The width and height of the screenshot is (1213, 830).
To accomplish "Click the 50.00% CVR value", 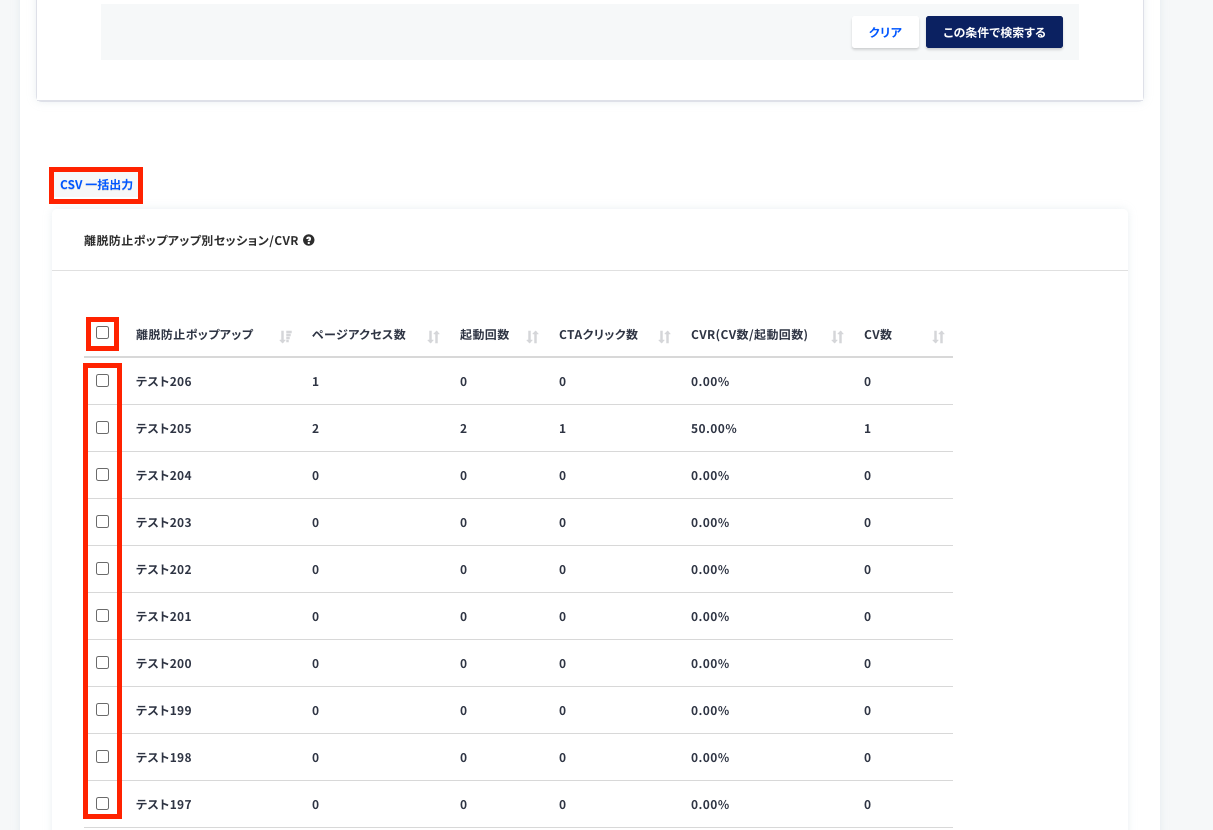I will (x=714, y=429).
